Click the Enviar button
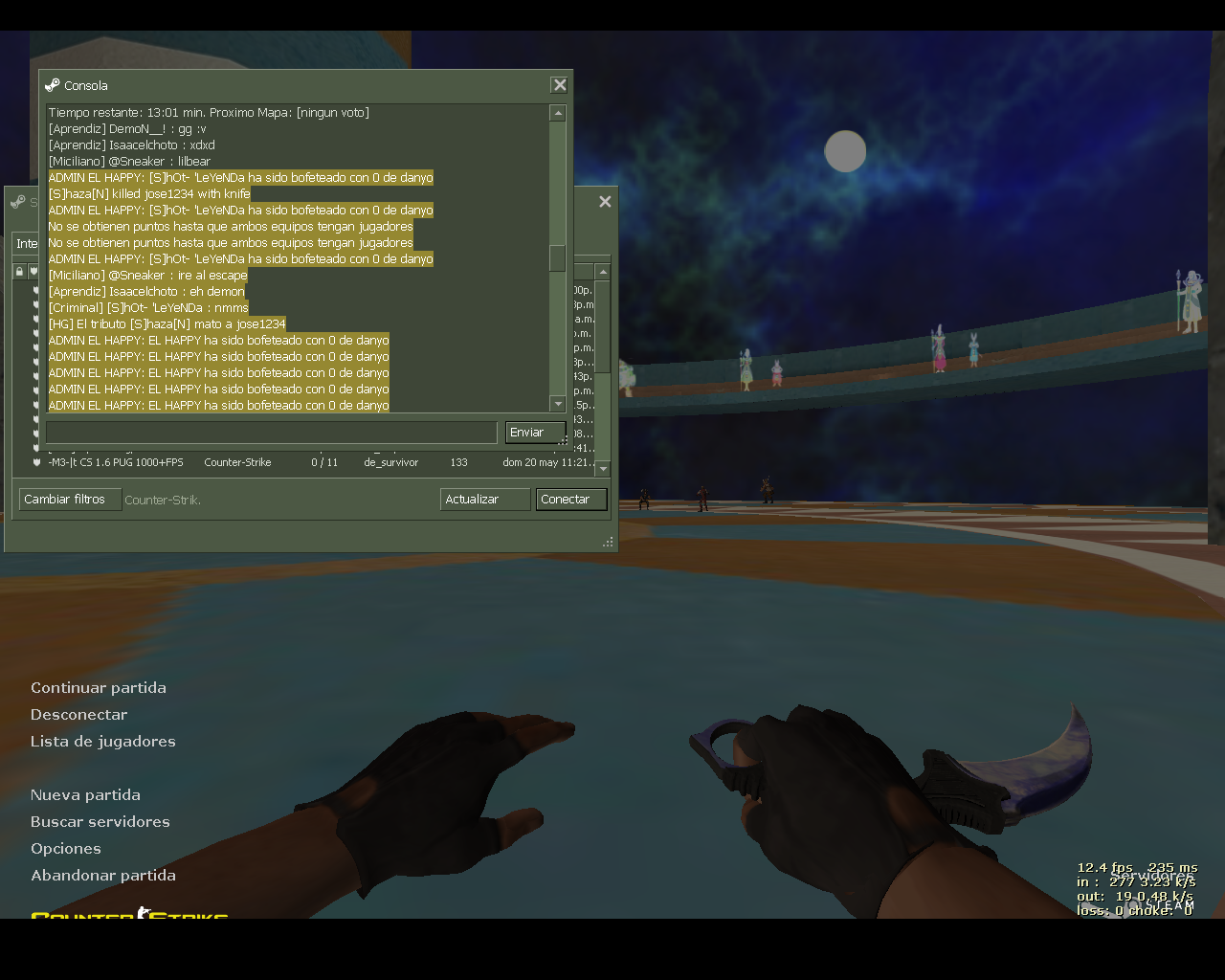The image size is (1225, 980). click(535, 433)
